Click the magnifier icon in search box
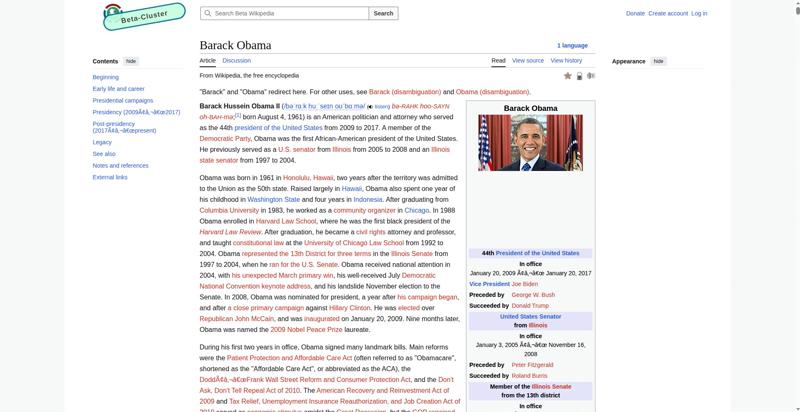The height and width of the screenshot is (412, 800). [208, 13]
